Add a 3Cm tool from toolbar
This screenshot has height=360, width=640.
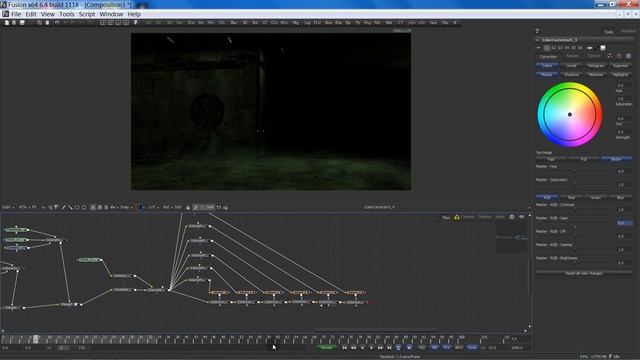pyautogui.click(x=191, y=22)
